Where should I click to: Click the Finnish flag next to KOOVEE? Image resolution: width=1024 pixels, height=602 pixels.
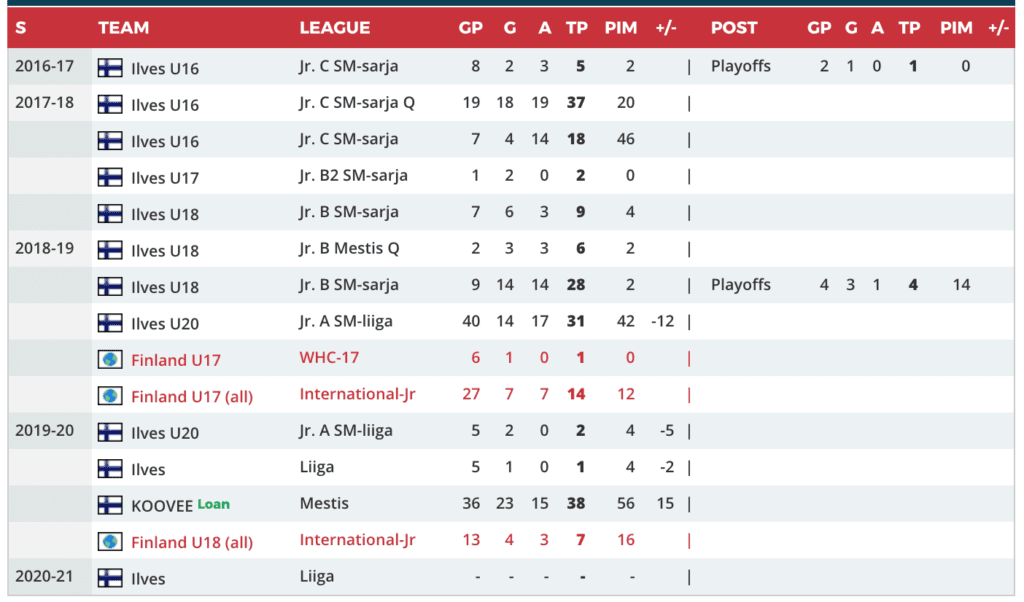coord(110,505)
